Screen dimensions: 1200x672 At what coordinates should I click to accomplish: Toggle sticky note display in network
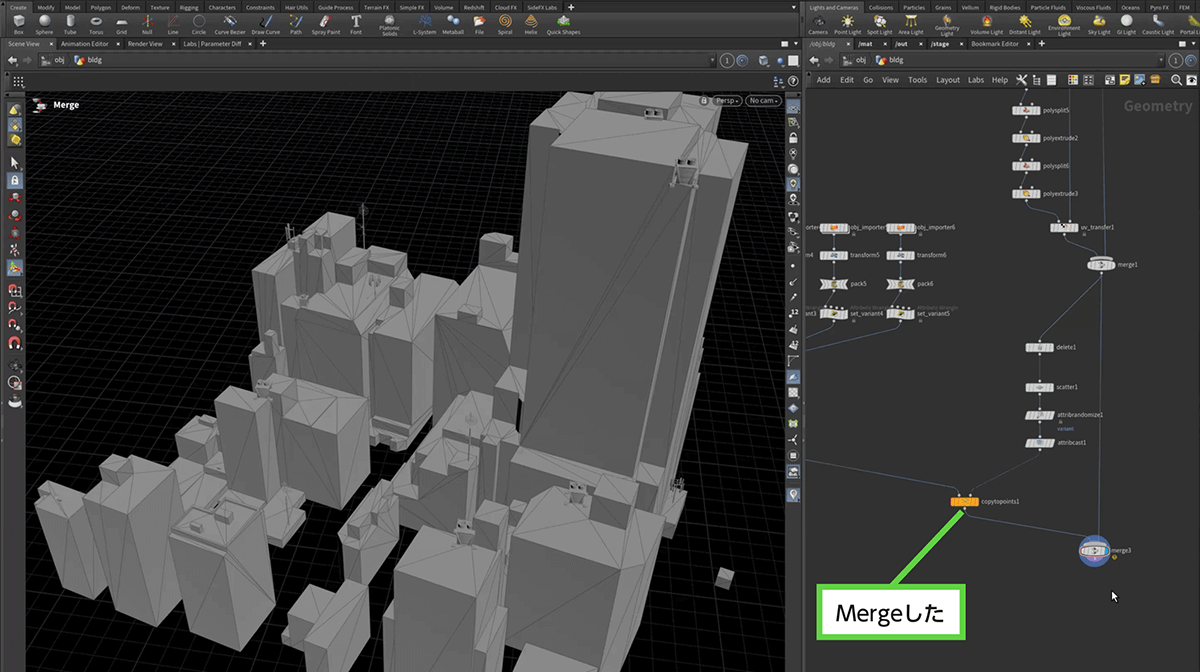pos(1124,80)
